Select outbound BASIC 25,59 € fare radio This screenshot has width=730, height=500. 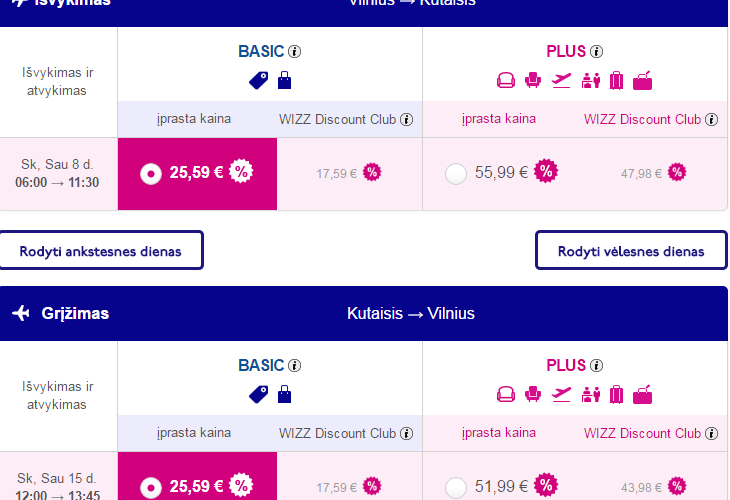click(x=151, y=173)
